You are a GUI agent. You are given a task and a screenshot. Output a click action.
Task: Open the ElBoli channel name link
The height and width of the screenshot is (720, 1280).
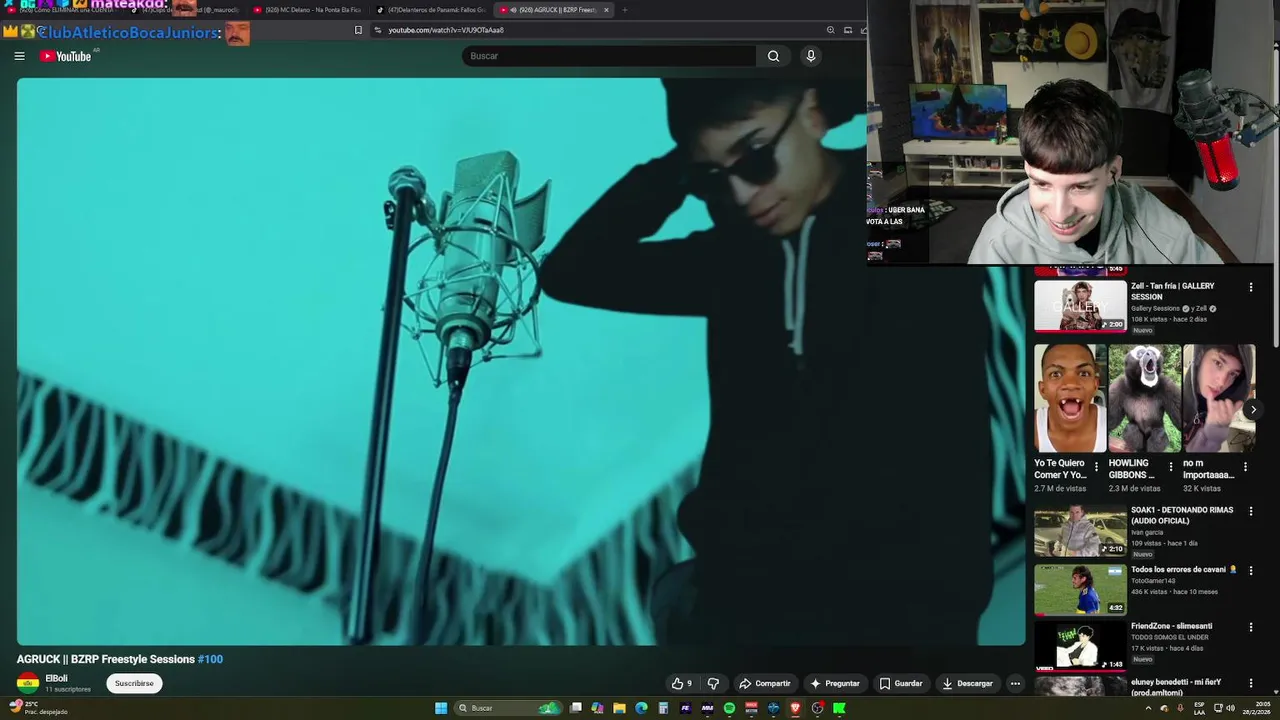[56, 678]
